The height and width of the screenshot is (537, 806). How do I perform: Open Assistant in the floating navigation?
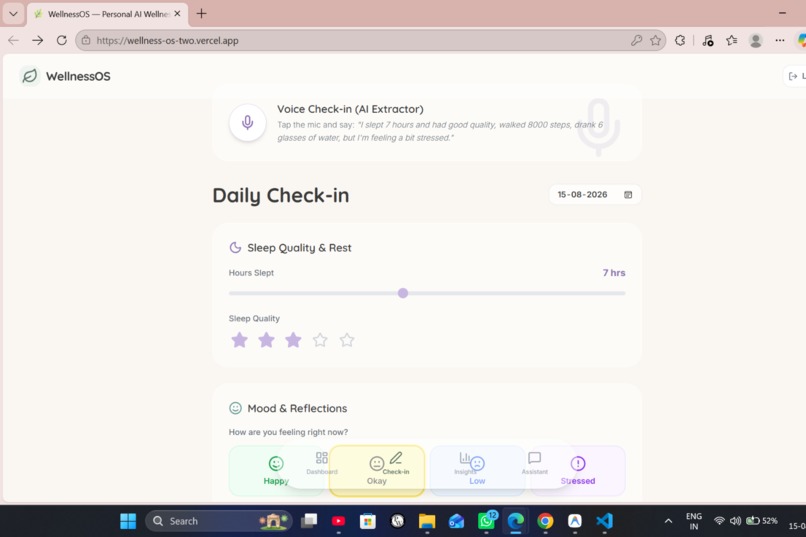click(535, 463)
